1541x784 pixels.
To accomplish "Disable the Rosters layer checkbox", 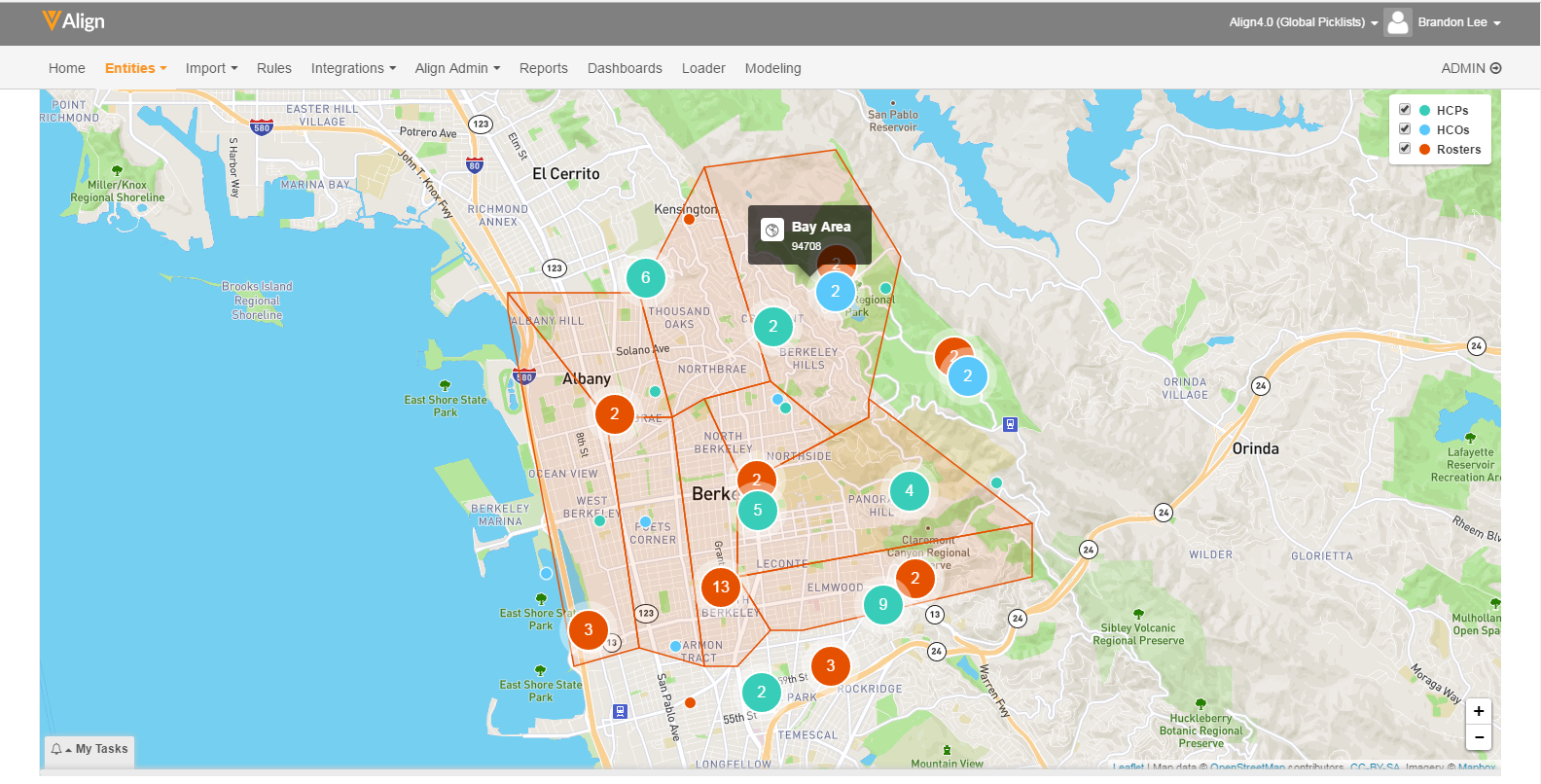I will click(x=1404, y=148).
